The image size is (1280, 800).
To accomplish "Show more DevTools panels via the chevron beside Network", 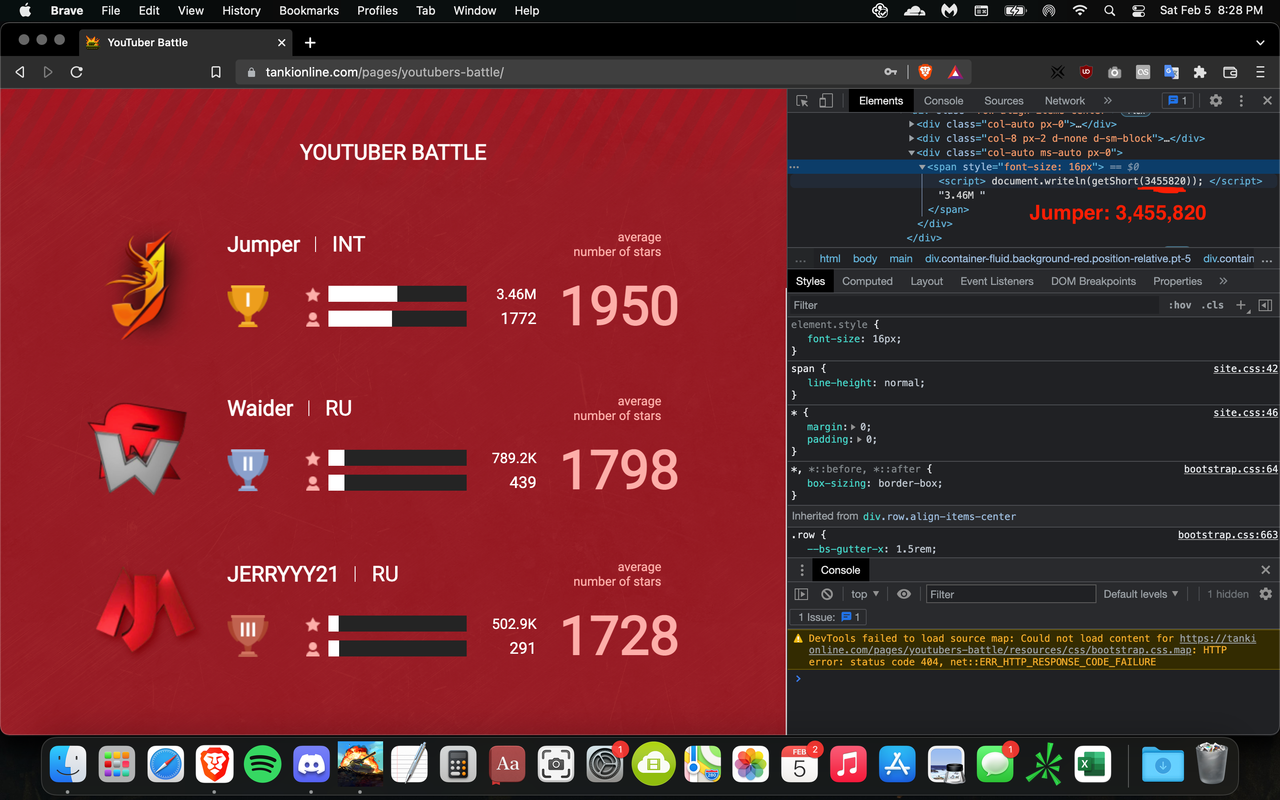I will coord(1107,101).
